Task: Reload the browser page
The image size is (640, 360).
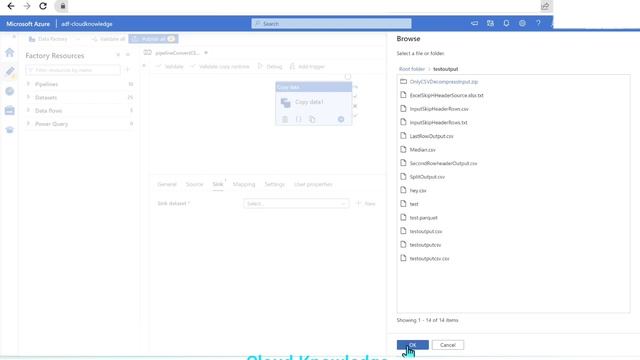Action: pos(43,6)
